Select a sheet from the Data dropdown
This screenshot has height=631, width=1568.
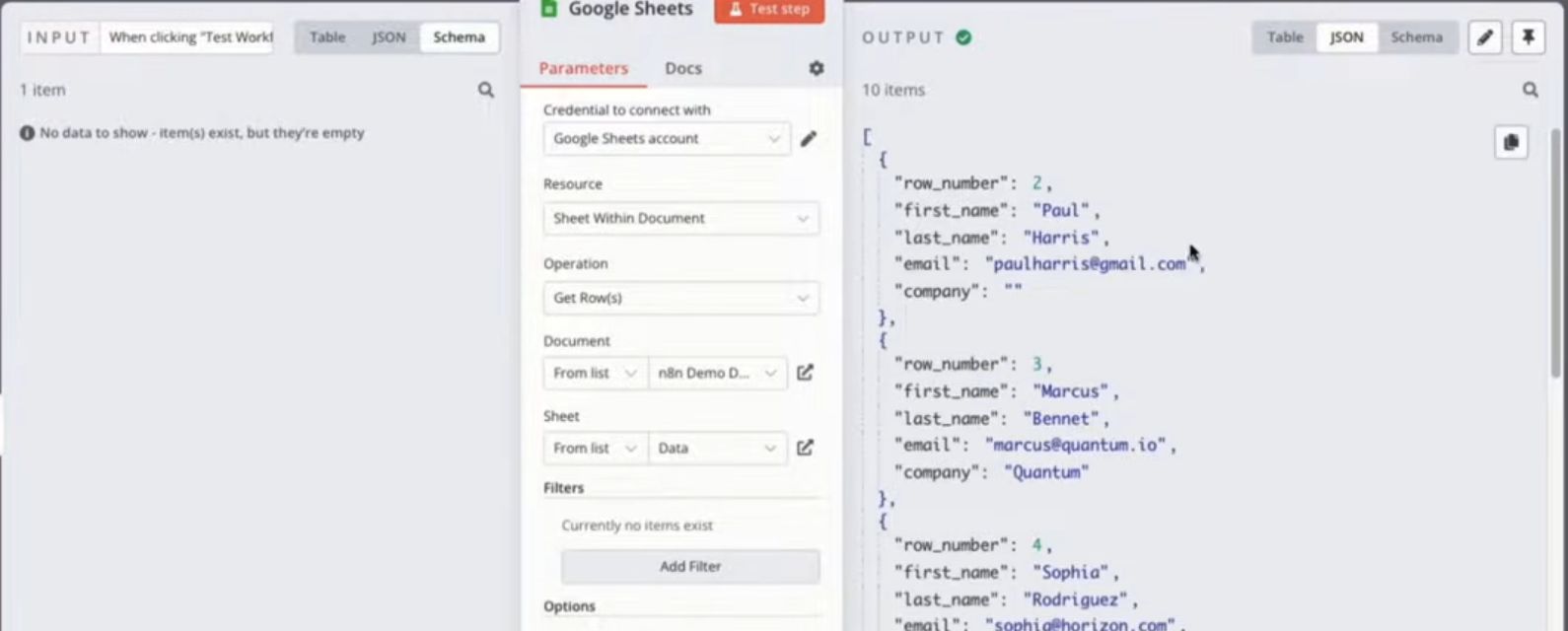coord(718,448)
